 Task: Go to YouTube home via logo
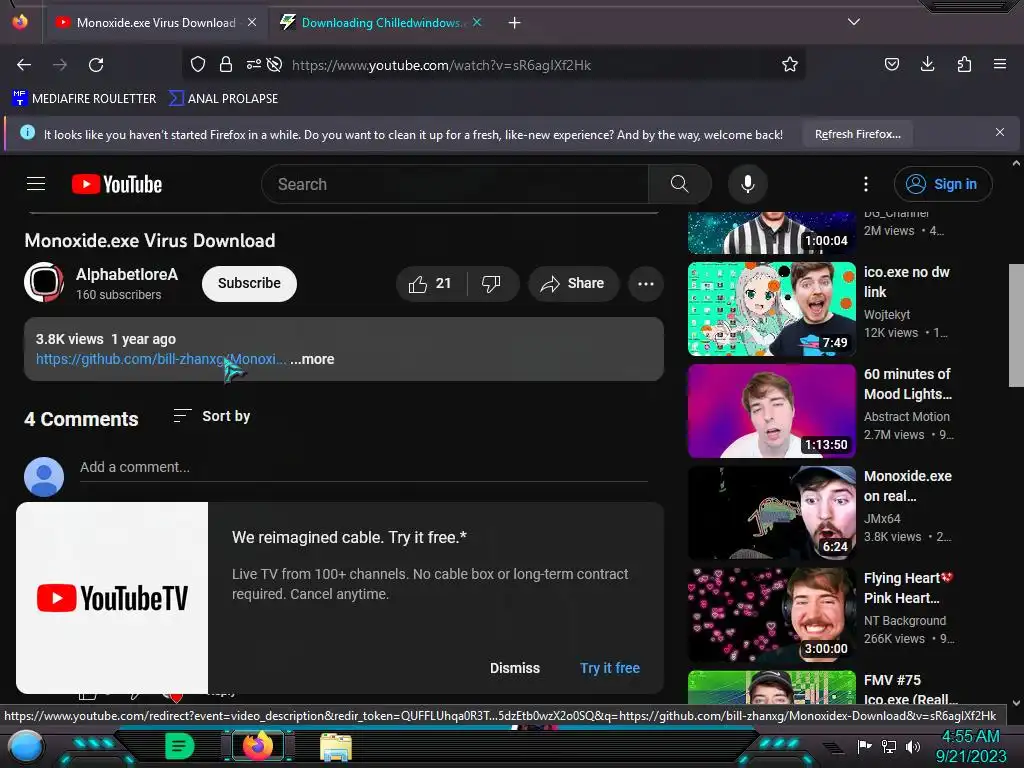tap(117, 184)
